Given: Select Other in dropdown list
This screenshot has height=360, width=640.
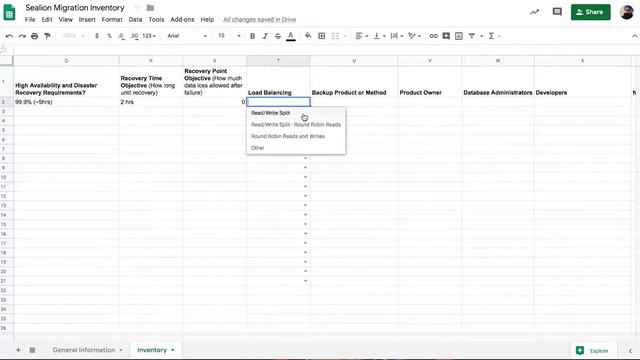Looking at the screenshot, I should pyautogui.click(x=296, y=148).
